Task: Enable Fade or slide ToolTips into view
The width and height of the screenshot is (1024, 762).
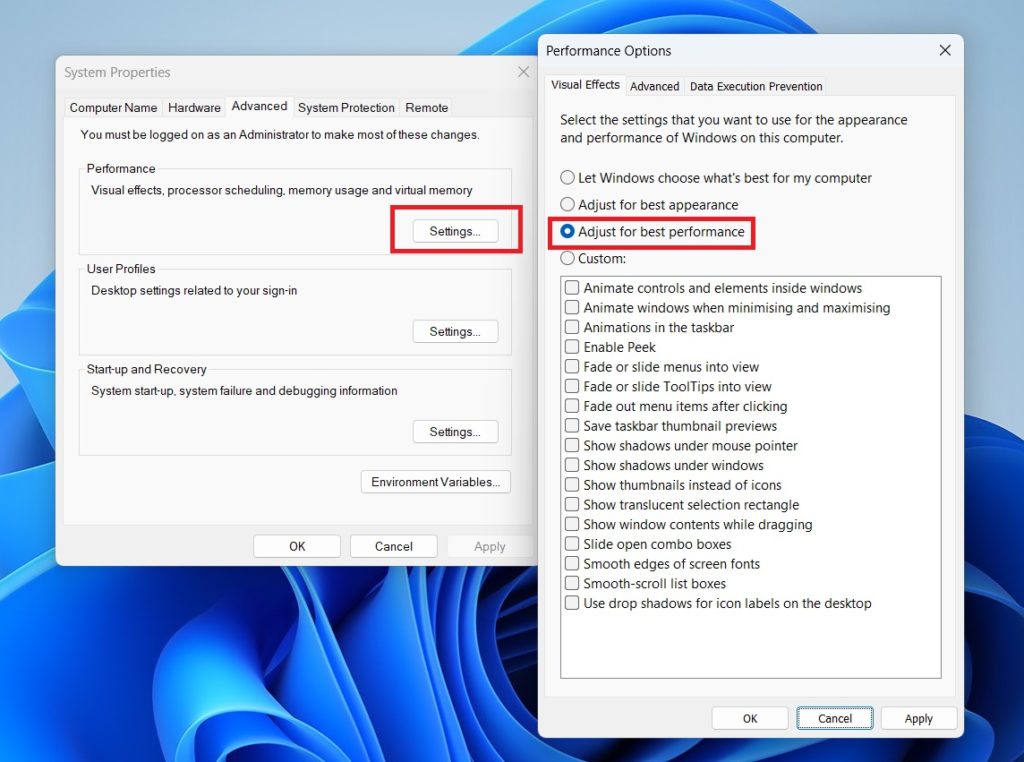Action: click(572, 386)
